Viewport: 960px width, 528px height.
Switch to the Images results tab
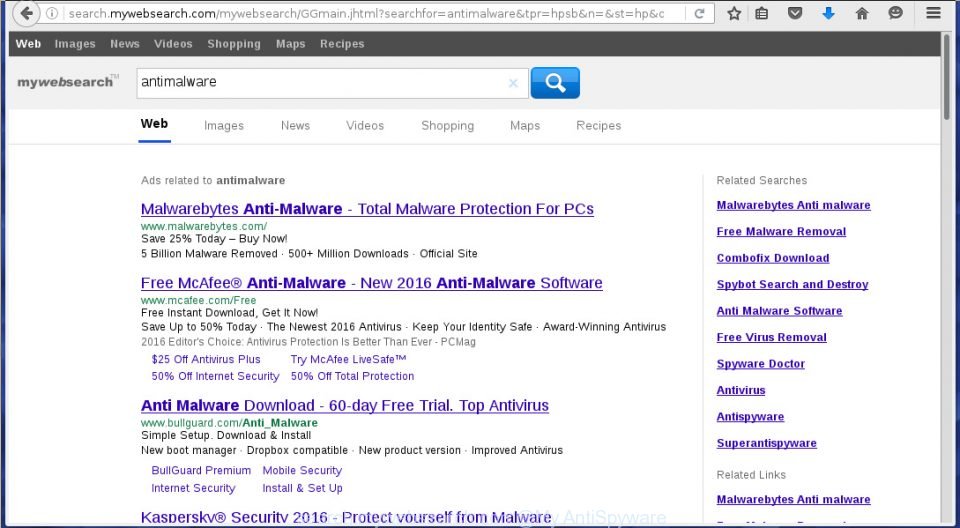tap(223, 126)
